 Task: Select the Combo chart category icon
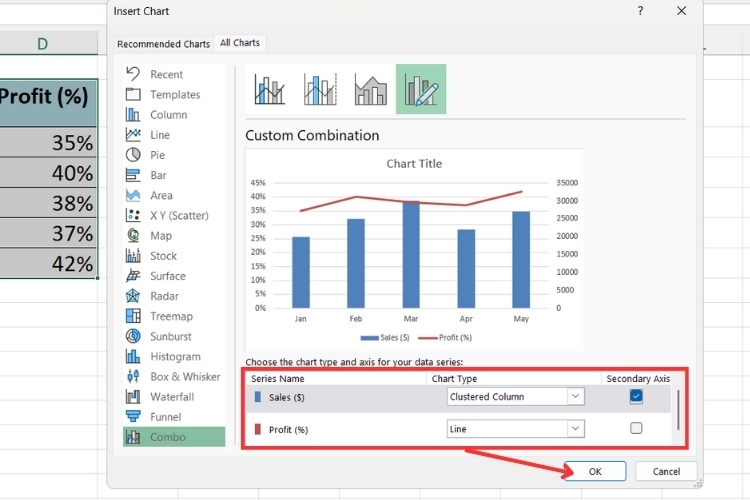pos(133,437)
